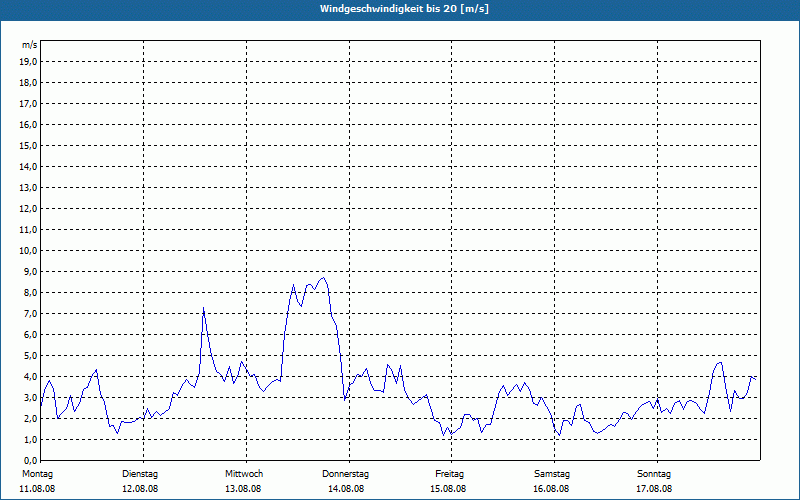
Task: Click the 16,0 axis value
Action: pos(29,124)
